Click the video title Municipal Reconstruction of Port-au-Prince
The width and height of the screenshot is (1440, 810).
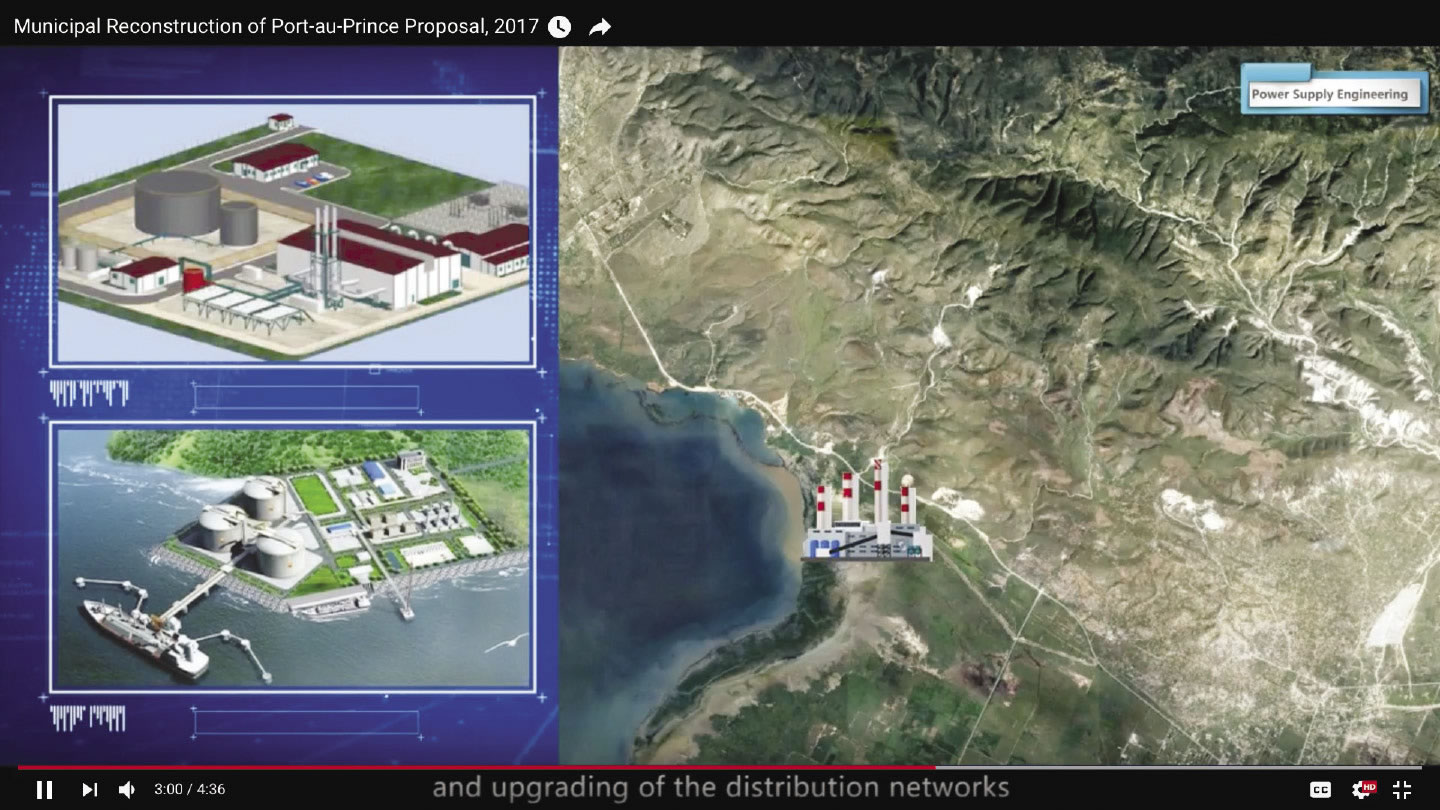point(276,27)
